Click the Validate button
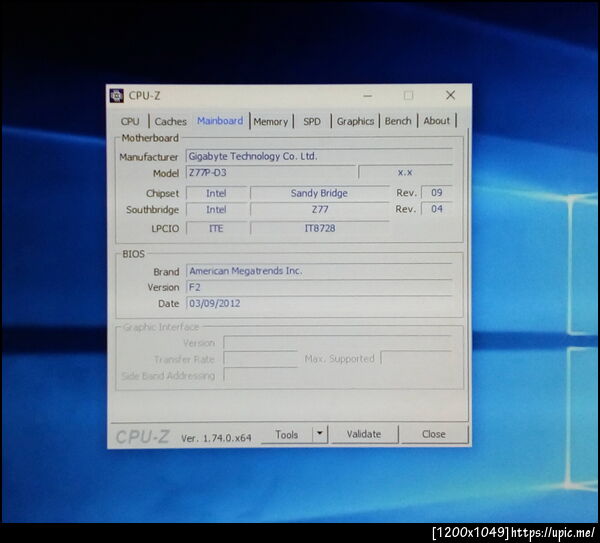The height and width of the screenshot is (543, 600). (x=364, y=434)
